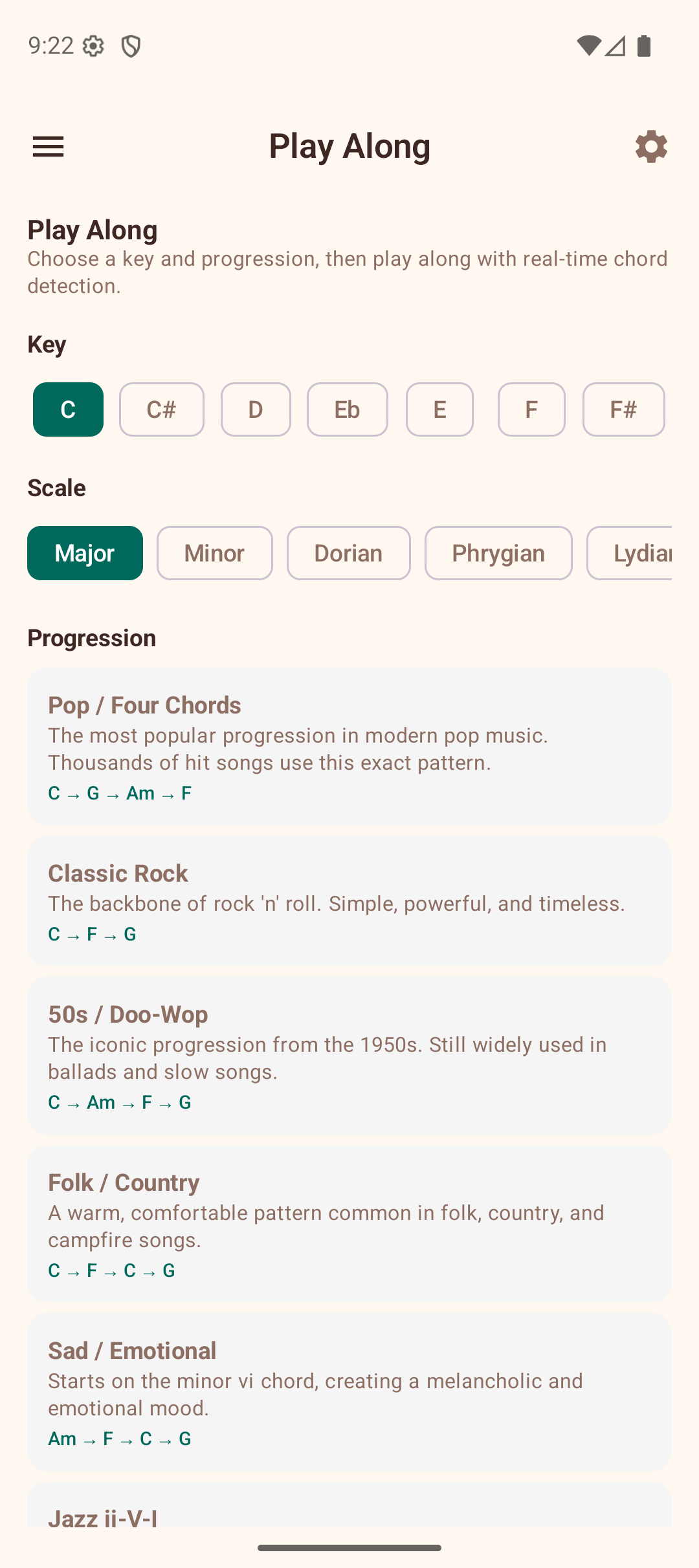This screenshot has height=1568, width=699.
Task: Check the Wi-Fi status icon
Action: pyautogui.click(x=588, y=45)
